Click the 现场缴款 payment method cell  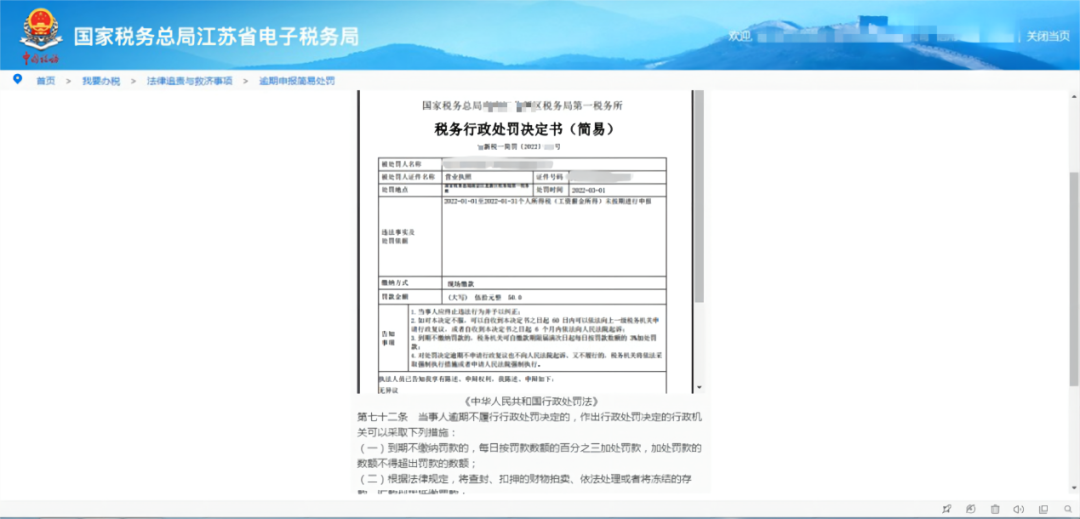point(554,283)
